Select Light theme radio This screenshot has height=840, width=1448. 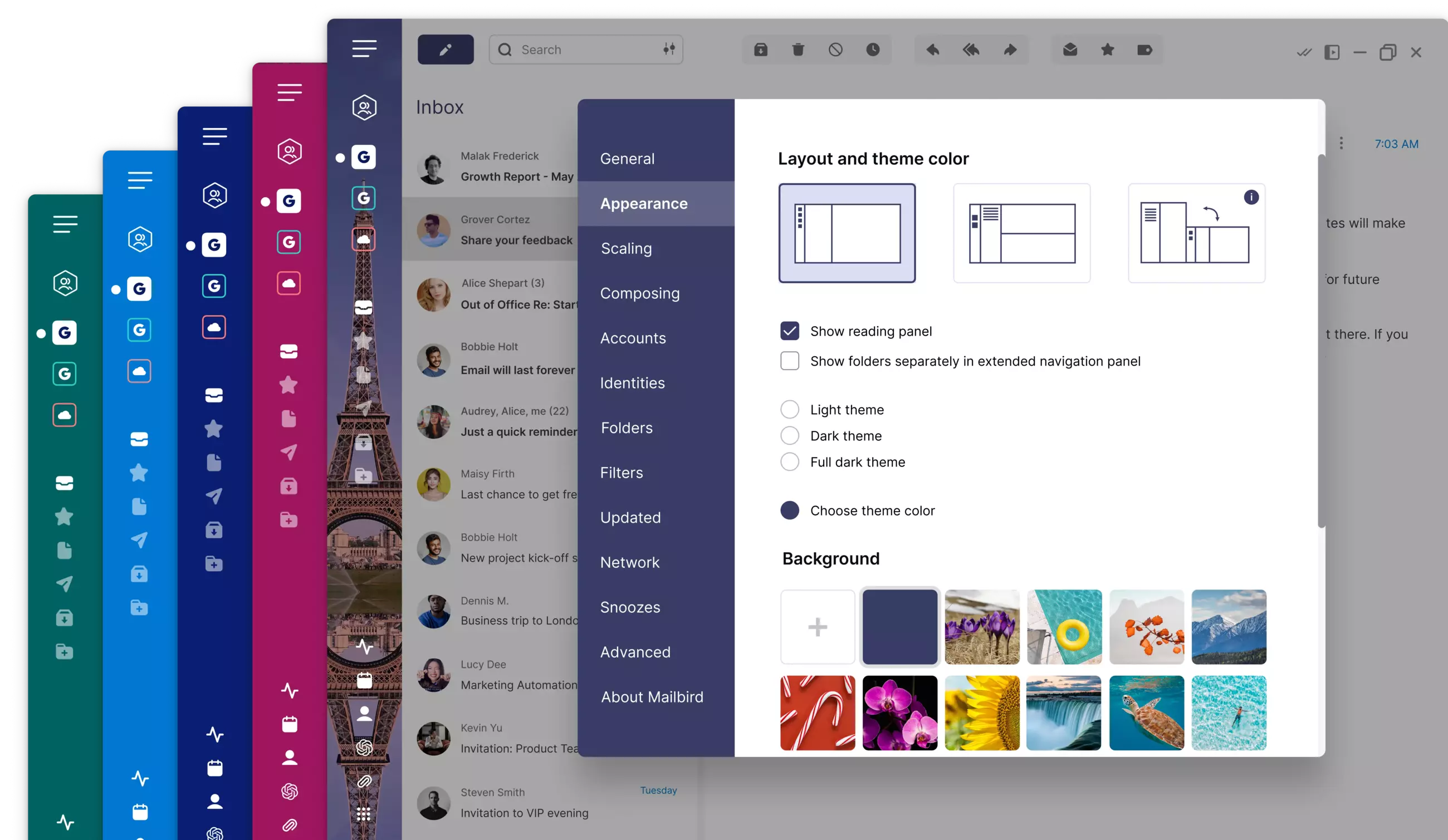point(790,409)
